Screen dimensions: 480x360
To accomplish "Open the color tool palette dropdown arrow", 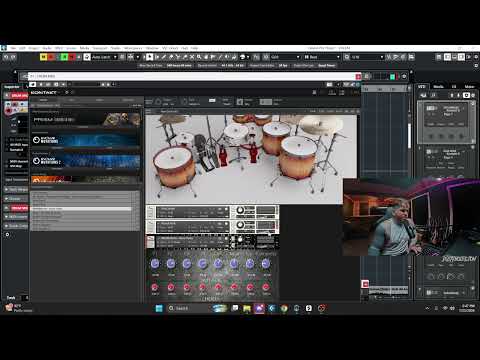I will pos(248,57).
